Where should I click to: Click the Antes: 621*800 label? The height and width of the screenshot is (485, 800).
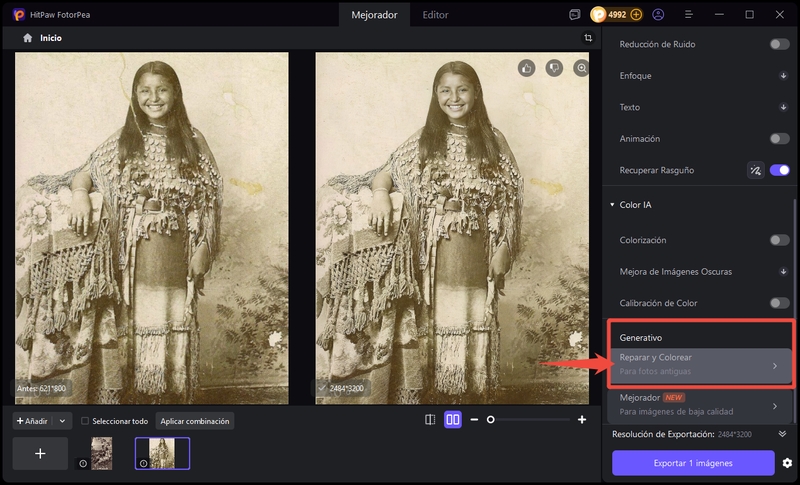click(41, 389)
